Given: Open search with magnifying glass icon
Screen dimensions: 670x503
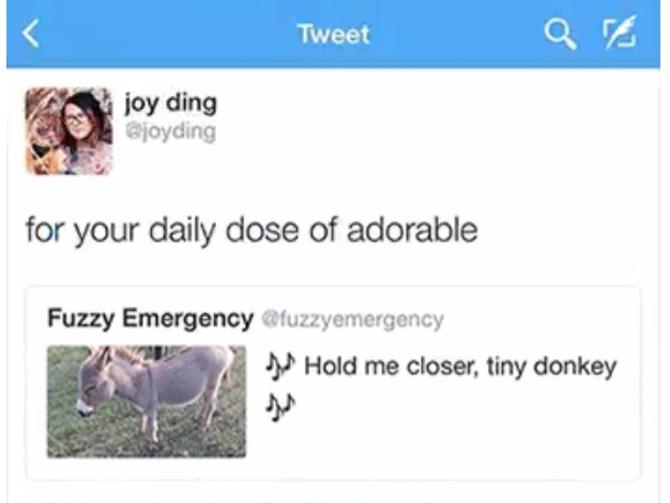Looking at the screenshot, I should click(x=560, y=34).
